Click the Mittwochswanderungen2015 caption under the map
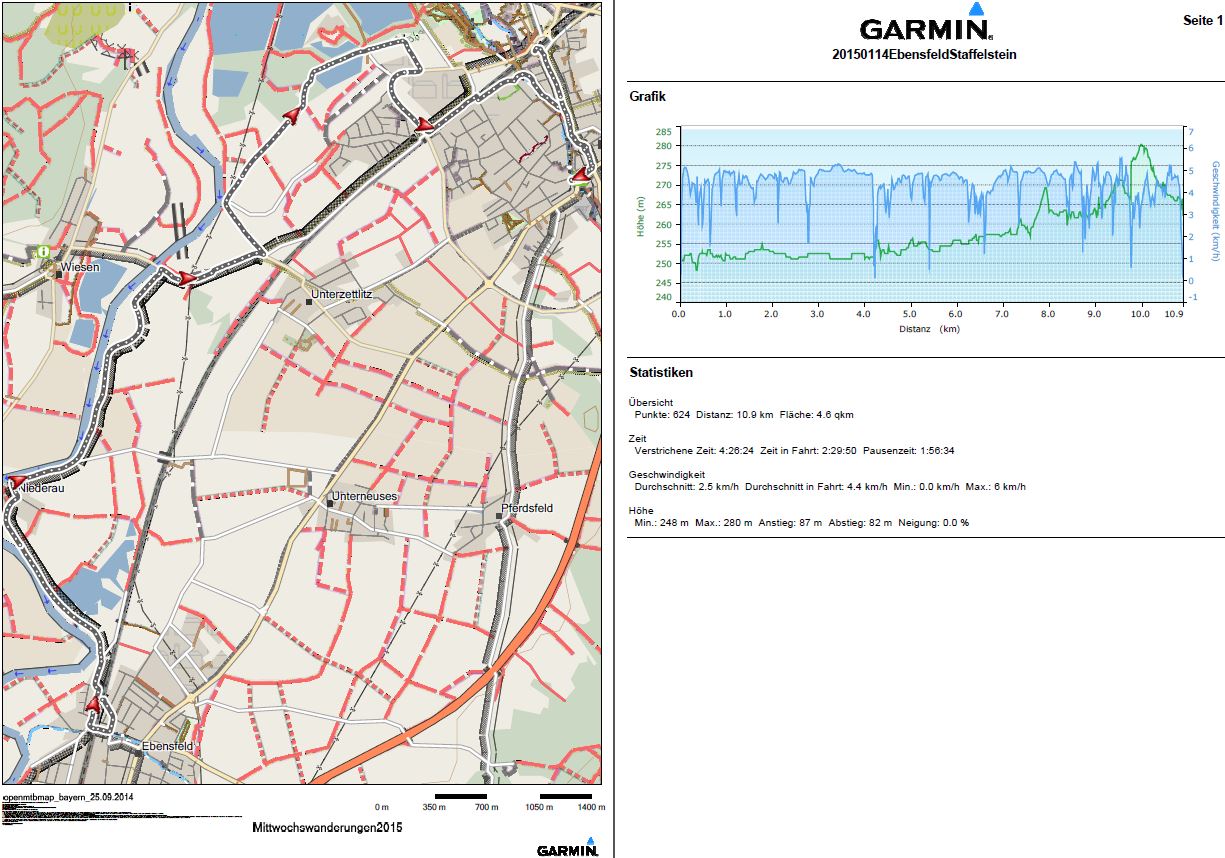This screenshot has width=1225, height=858. point(327,828)
